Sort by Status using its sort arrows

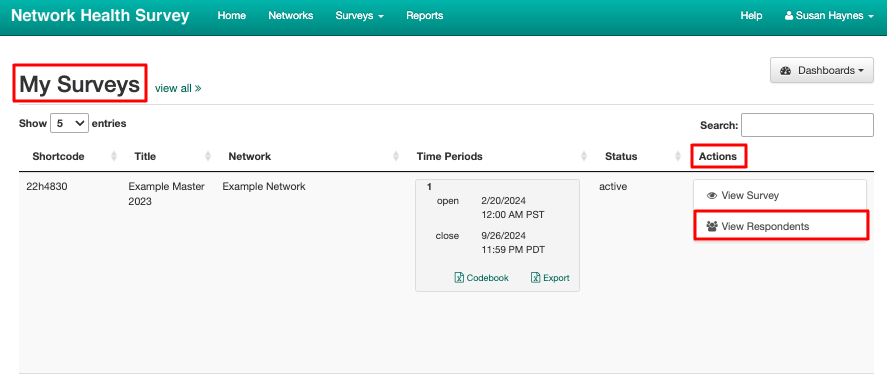pyautogui.click(x=678, y=156)
